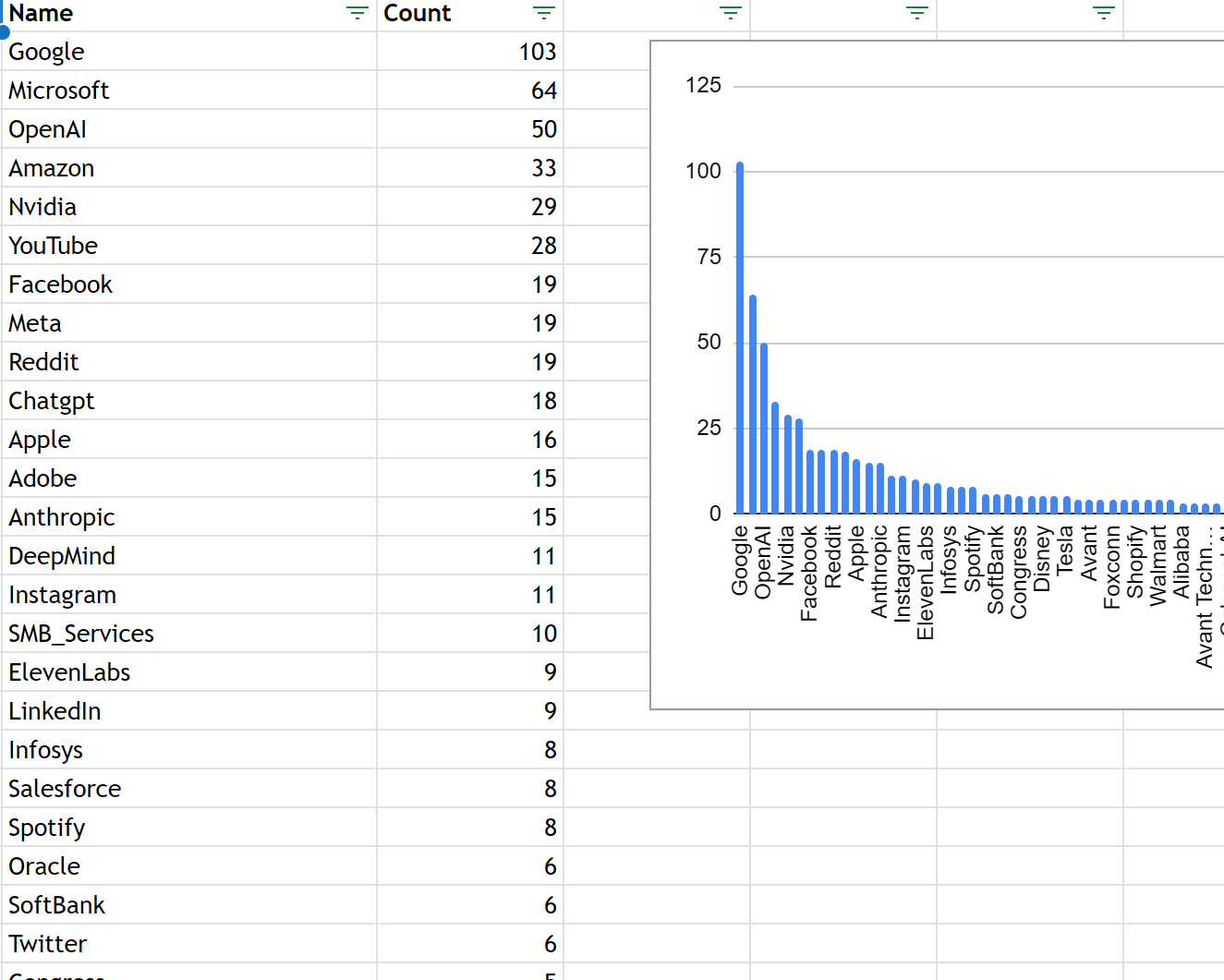Click the Walmart label on chart axis
This screenshot has height=980, width=1224.
[1158, 565]
